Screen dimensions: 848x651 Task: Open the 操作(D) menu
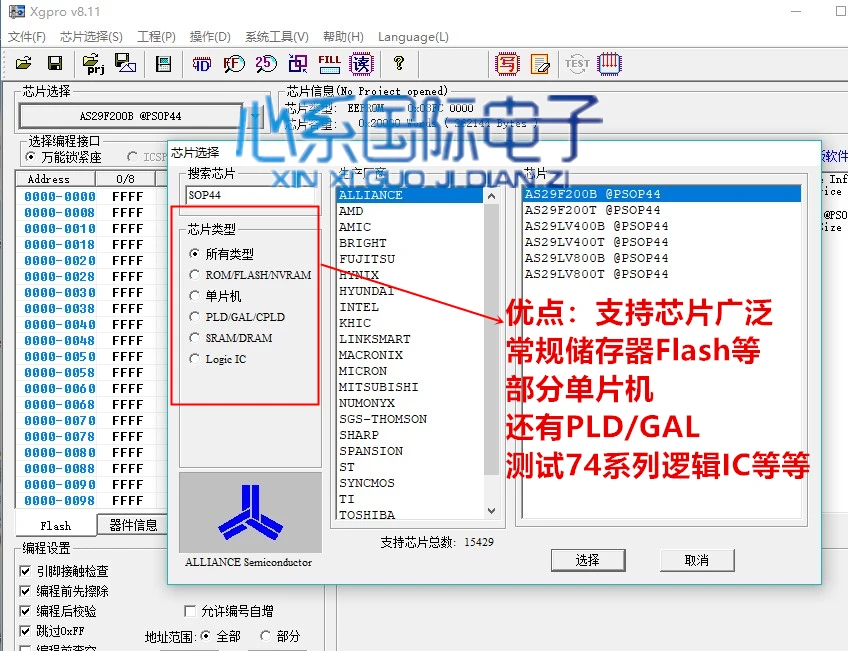[210, 37]
